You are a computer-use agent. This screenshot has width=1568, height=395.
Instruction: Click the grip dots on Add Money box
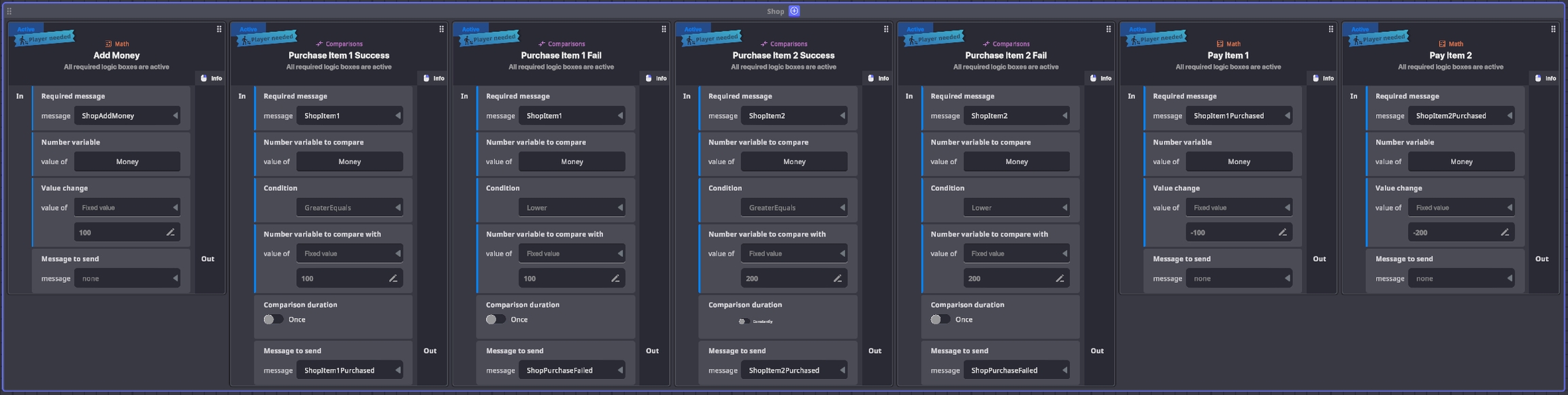tap(219, 29)
